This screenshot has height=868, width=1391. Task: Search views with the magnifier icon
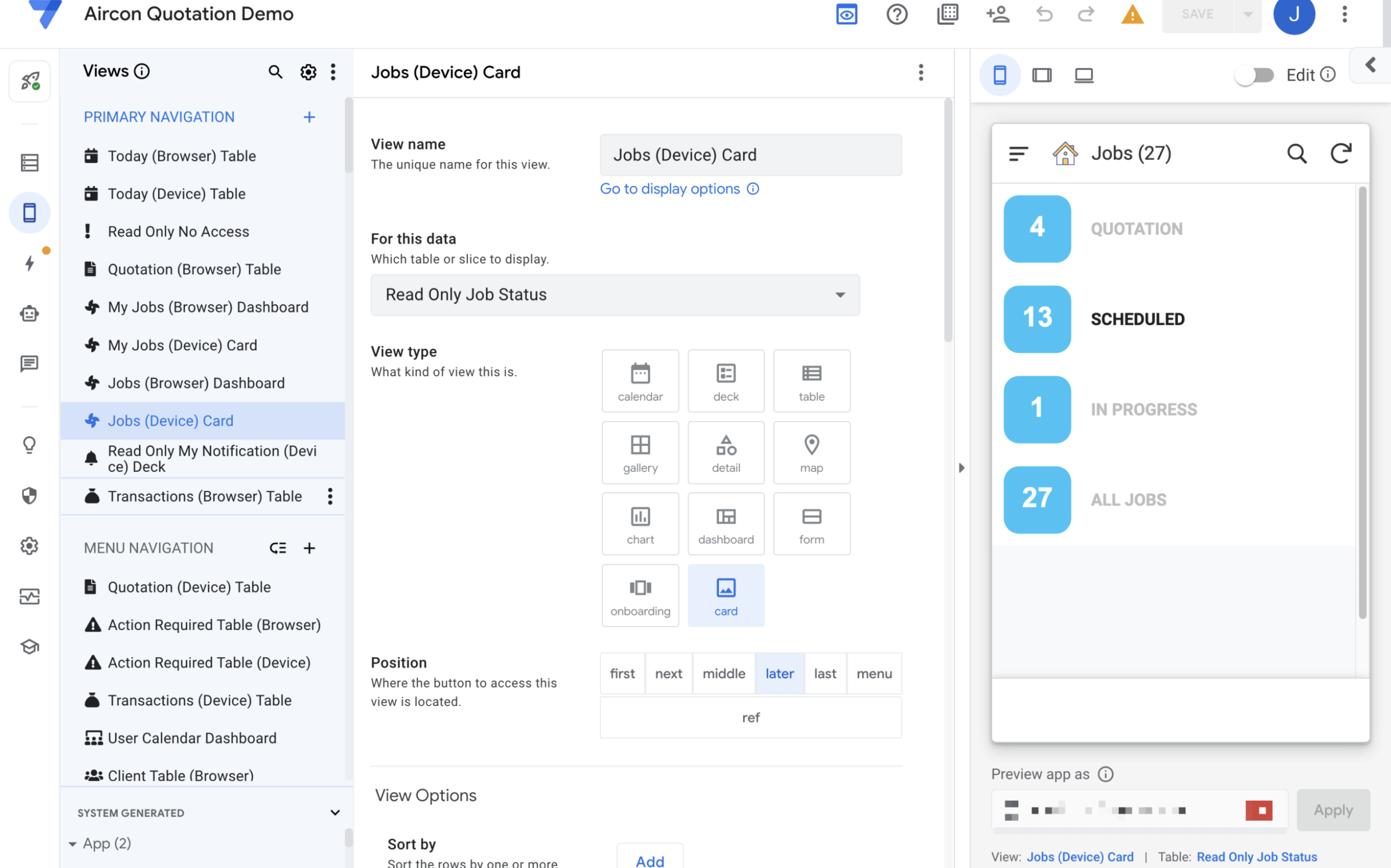(x=275, y=72)
